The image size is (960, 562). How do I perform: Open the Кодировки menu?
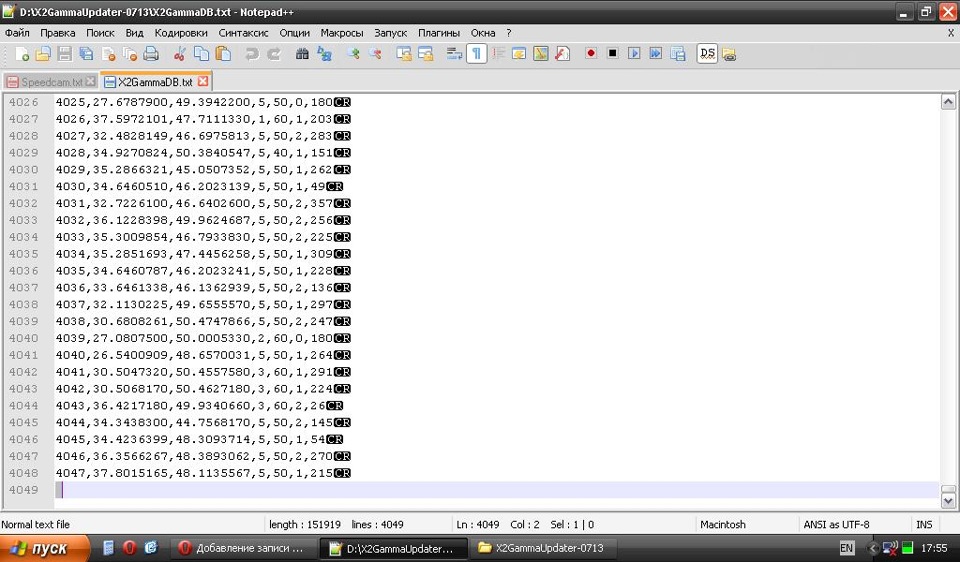pos(181,33)
